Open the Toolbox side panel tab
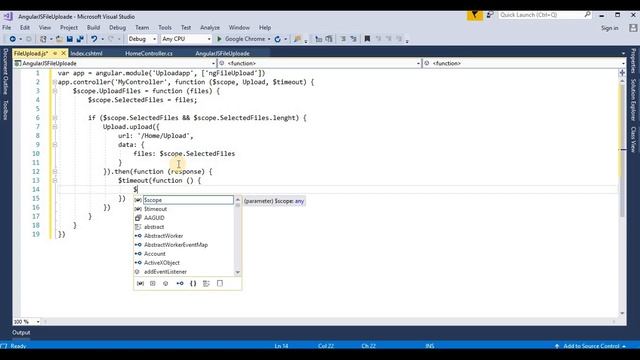The image size is (640, 360). point(5,110)
